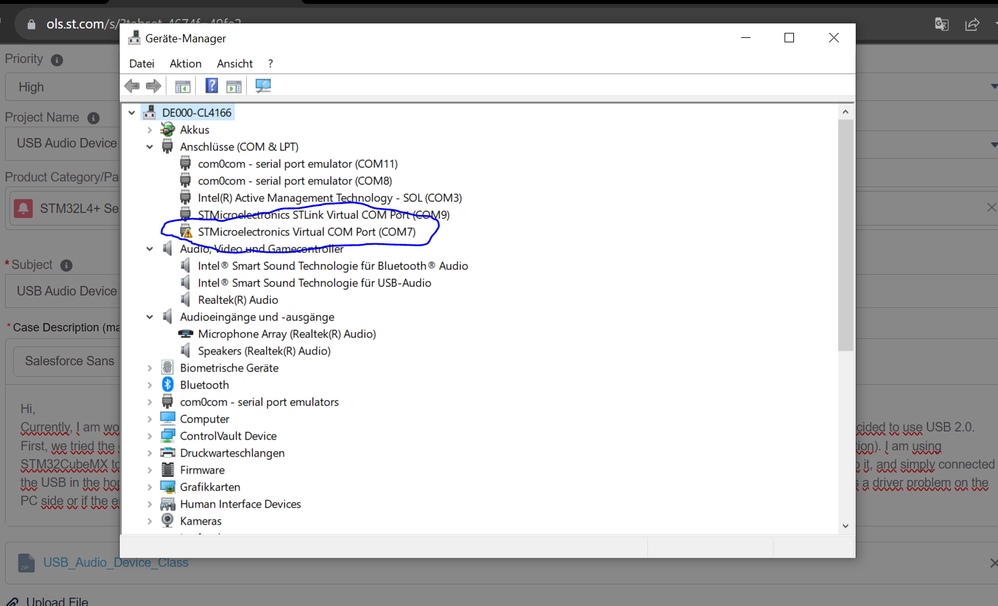Screen dimensions: 998x606
Task: Click the info icon next to Priority
Action: tap(57, 60)
